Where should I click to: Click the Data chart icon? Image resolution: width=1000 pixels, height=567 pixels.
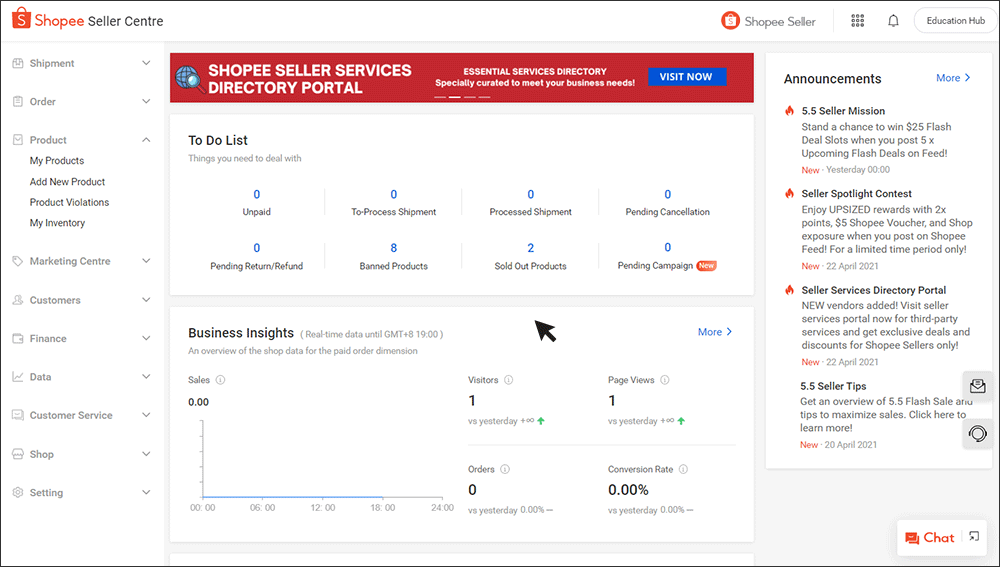coord(18,377)
